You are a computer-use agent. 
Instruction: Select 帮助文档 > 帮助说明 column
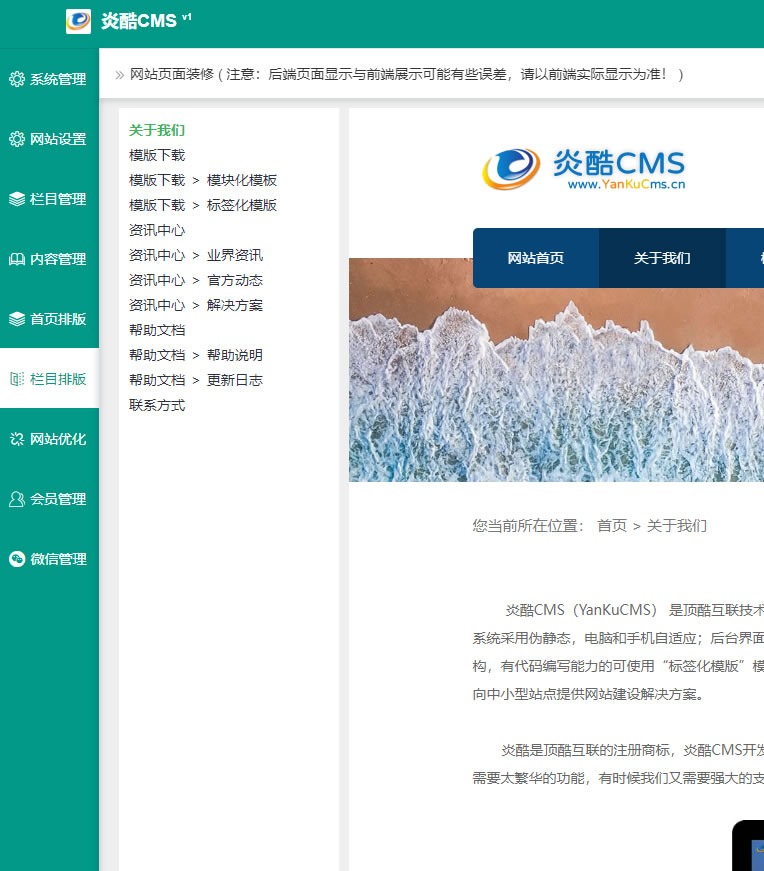click(x=196, y=355)
